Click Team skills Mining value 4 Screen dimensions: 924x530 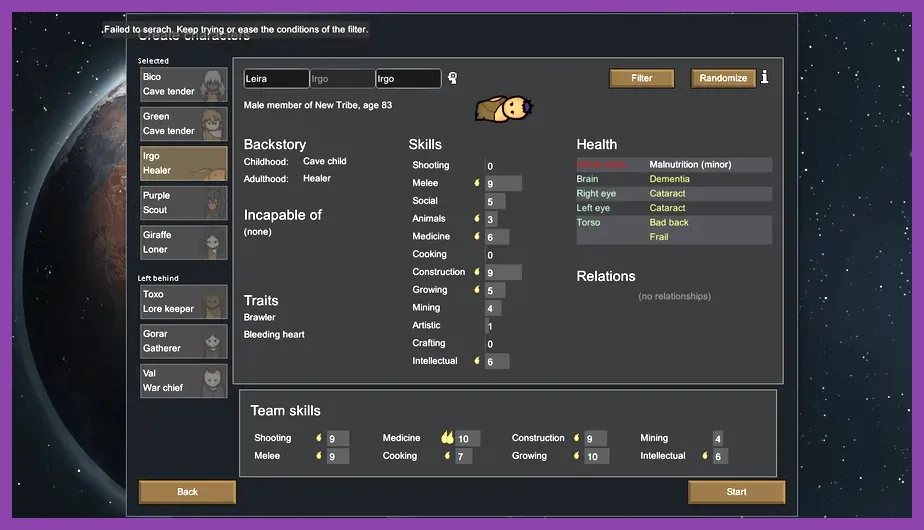click(718, 439)
